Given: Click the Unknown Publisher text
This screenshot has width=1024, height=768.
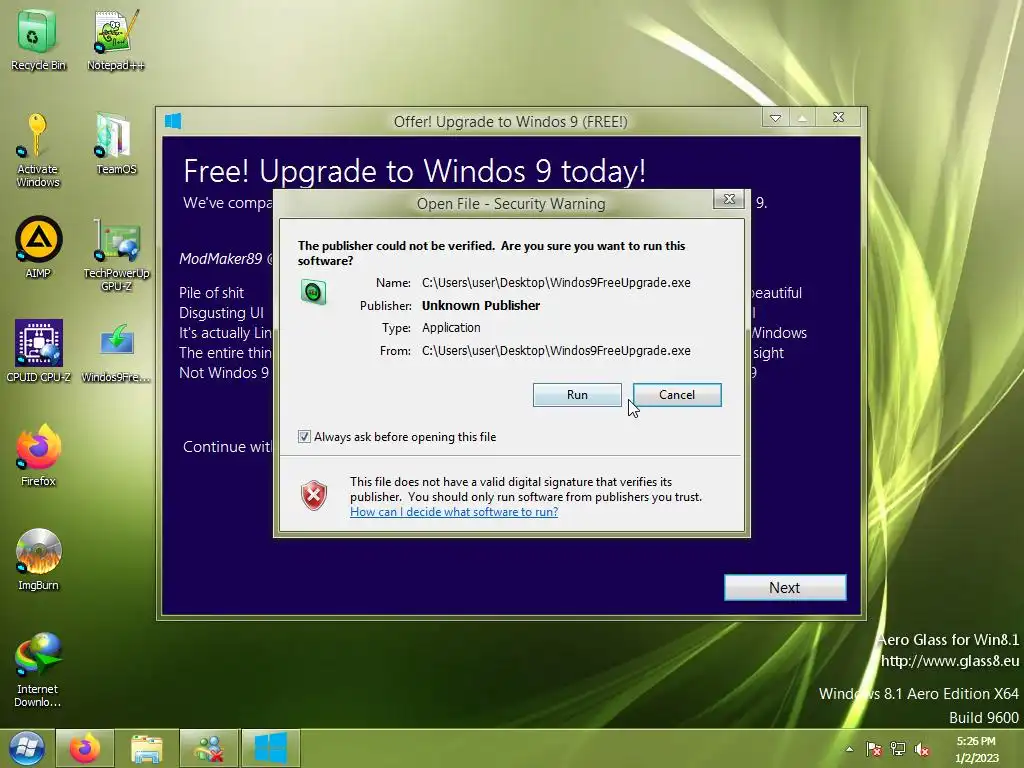Looking at the screenshot, I should 481,305.
